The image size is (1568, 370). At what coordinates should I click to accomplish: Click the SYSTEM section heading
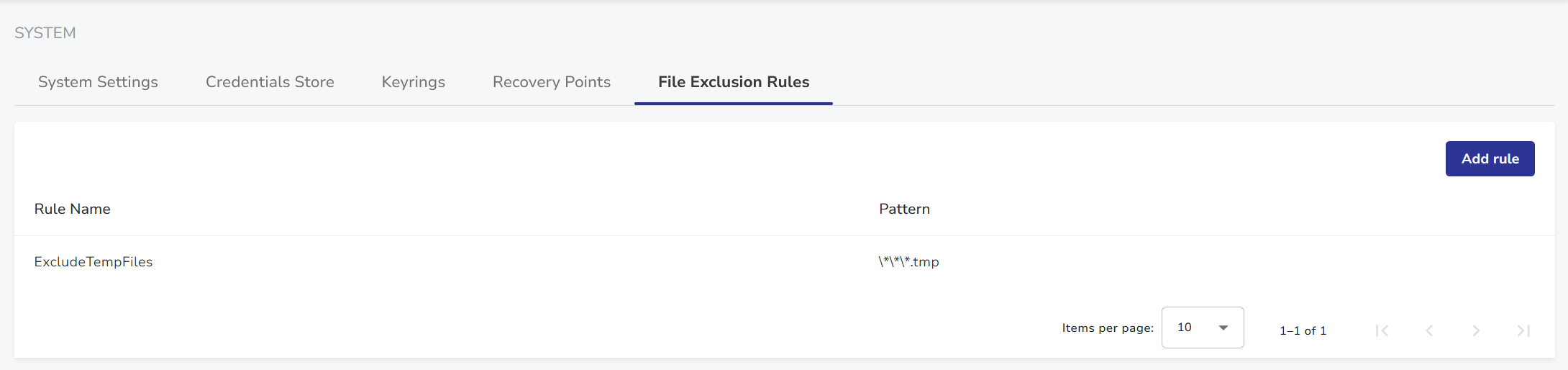45,33
